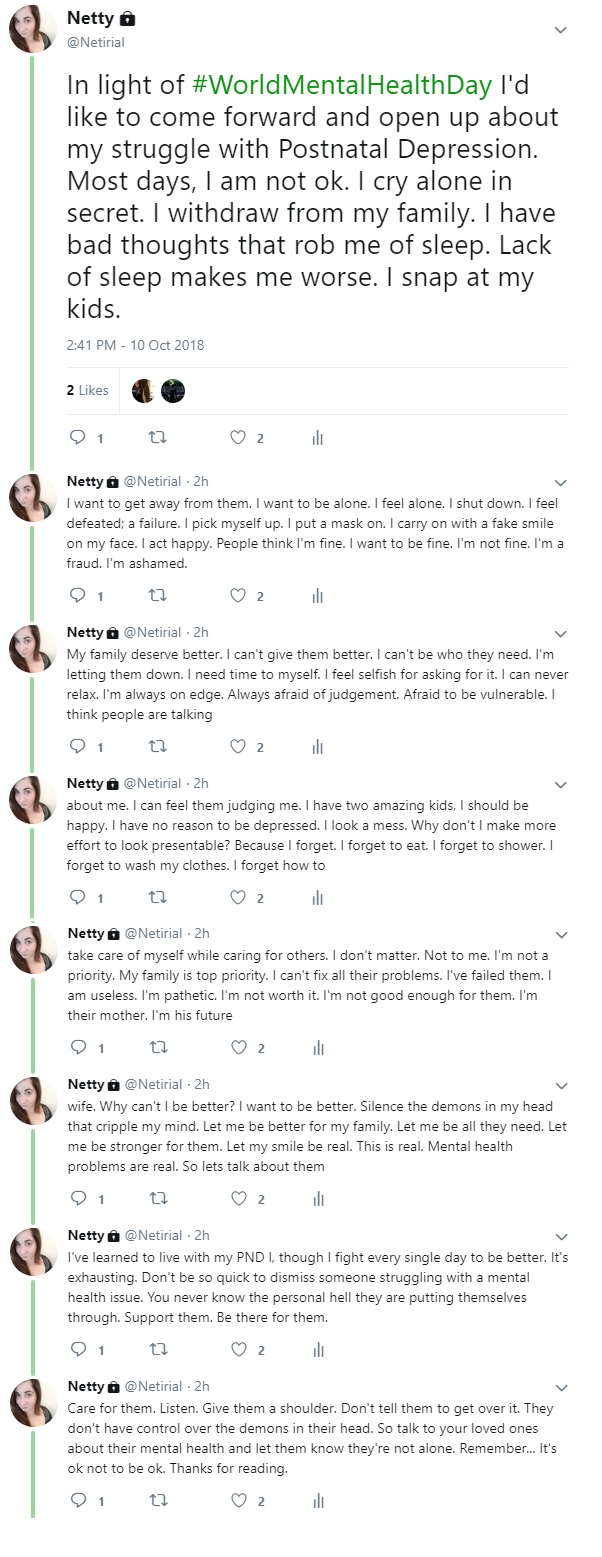
Task: View tweet activity for the main tweet
Action: 318,437
